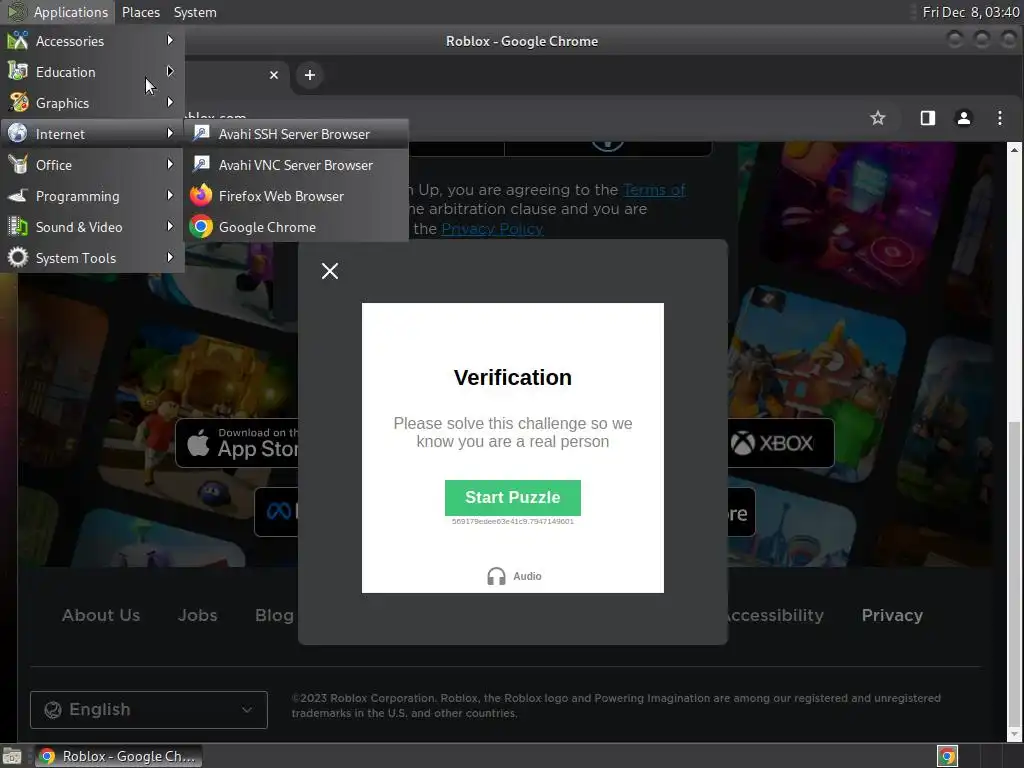Click the Sound & Video icon
The image size is (1024, 768).
(x=18, y=227)
